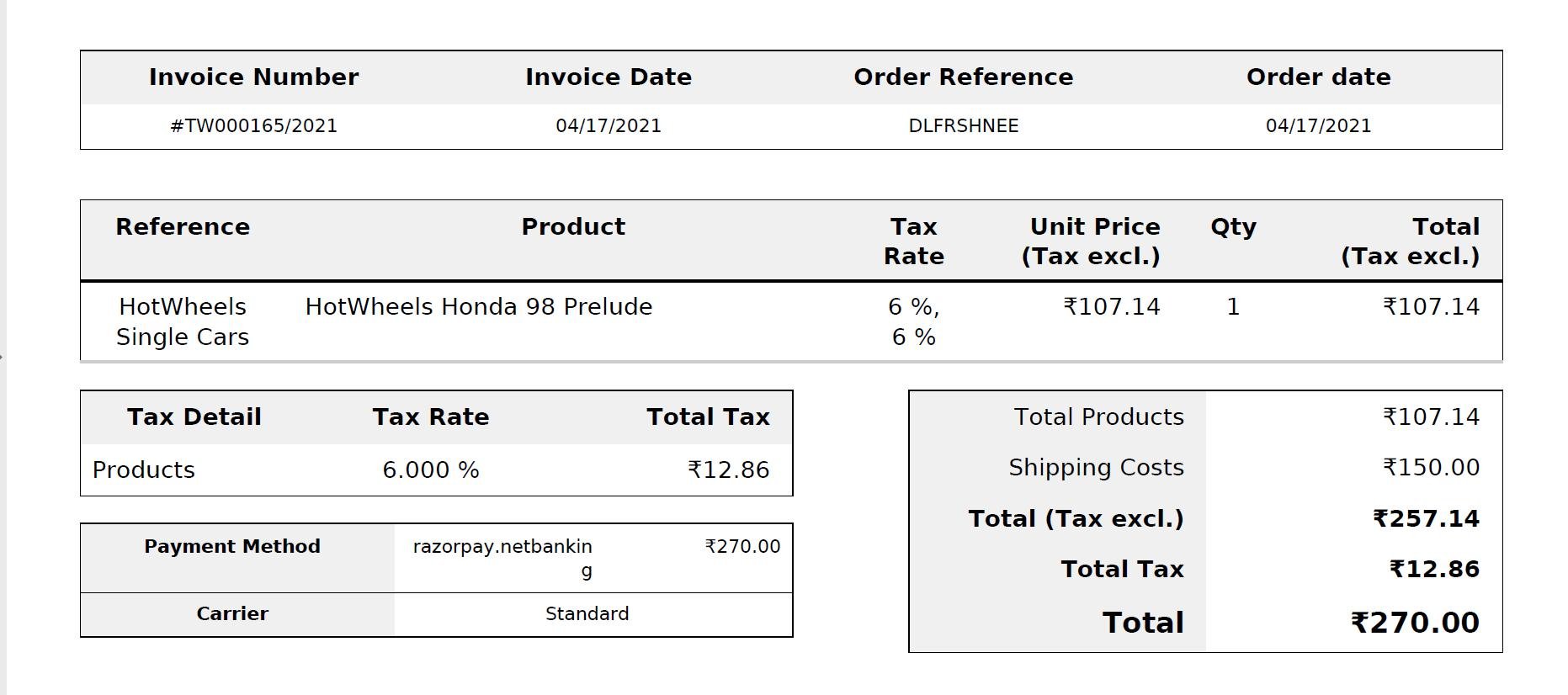1568x695 pixels.
Task: Select the Total (Tax excl.) amount ₹257.14
Action: click(x=1425, y=519)
